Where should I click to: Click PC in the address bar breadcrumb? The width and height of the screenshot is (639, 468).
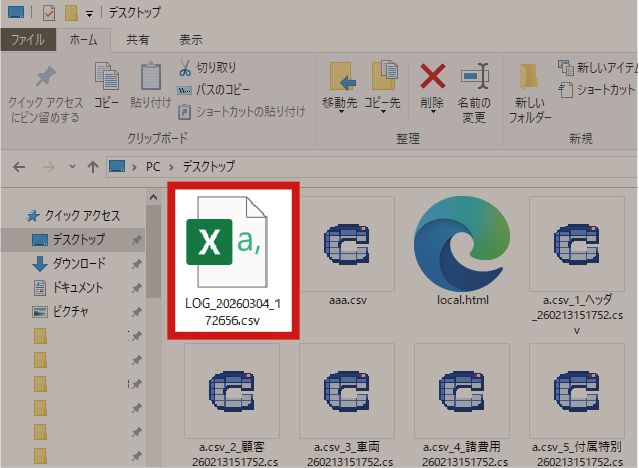pos(152,165)
